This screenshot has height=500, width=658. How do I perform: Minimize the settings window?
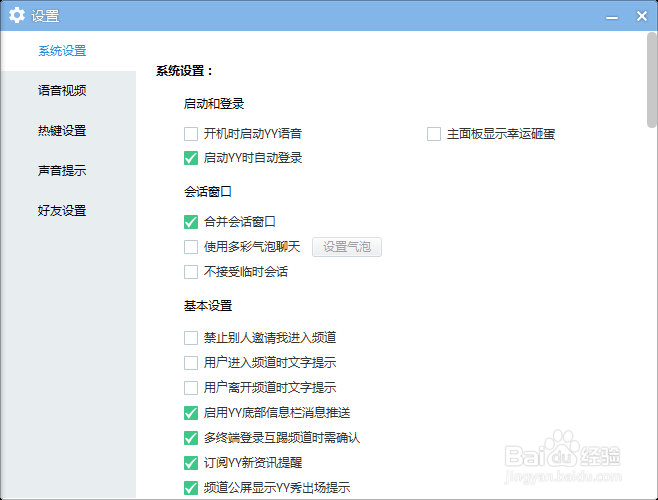click(612, 17)
